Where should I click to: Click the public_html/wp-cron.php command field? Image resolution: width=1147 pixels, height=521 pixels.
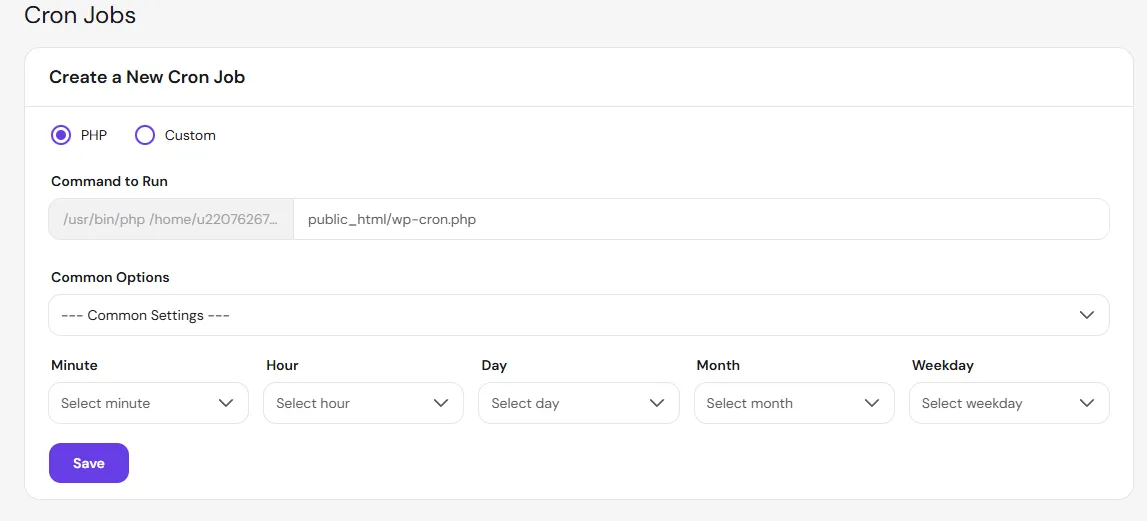click(701, 219)
